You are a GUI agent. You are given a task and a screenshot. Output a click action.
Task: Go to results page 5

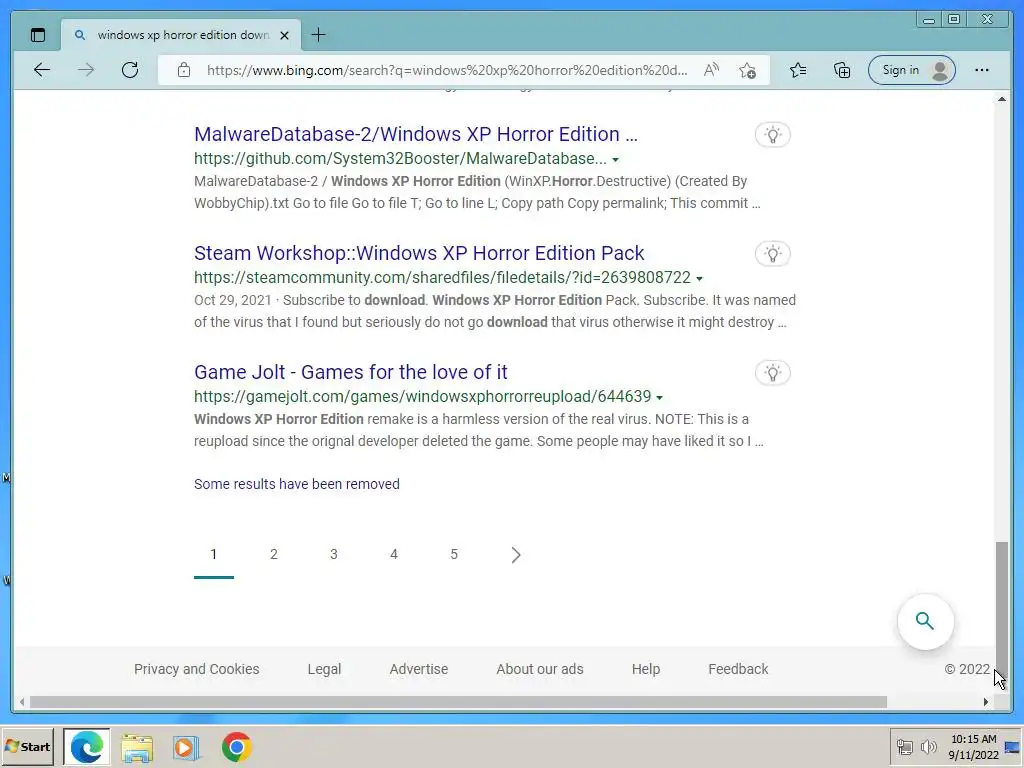click(454, 554)
